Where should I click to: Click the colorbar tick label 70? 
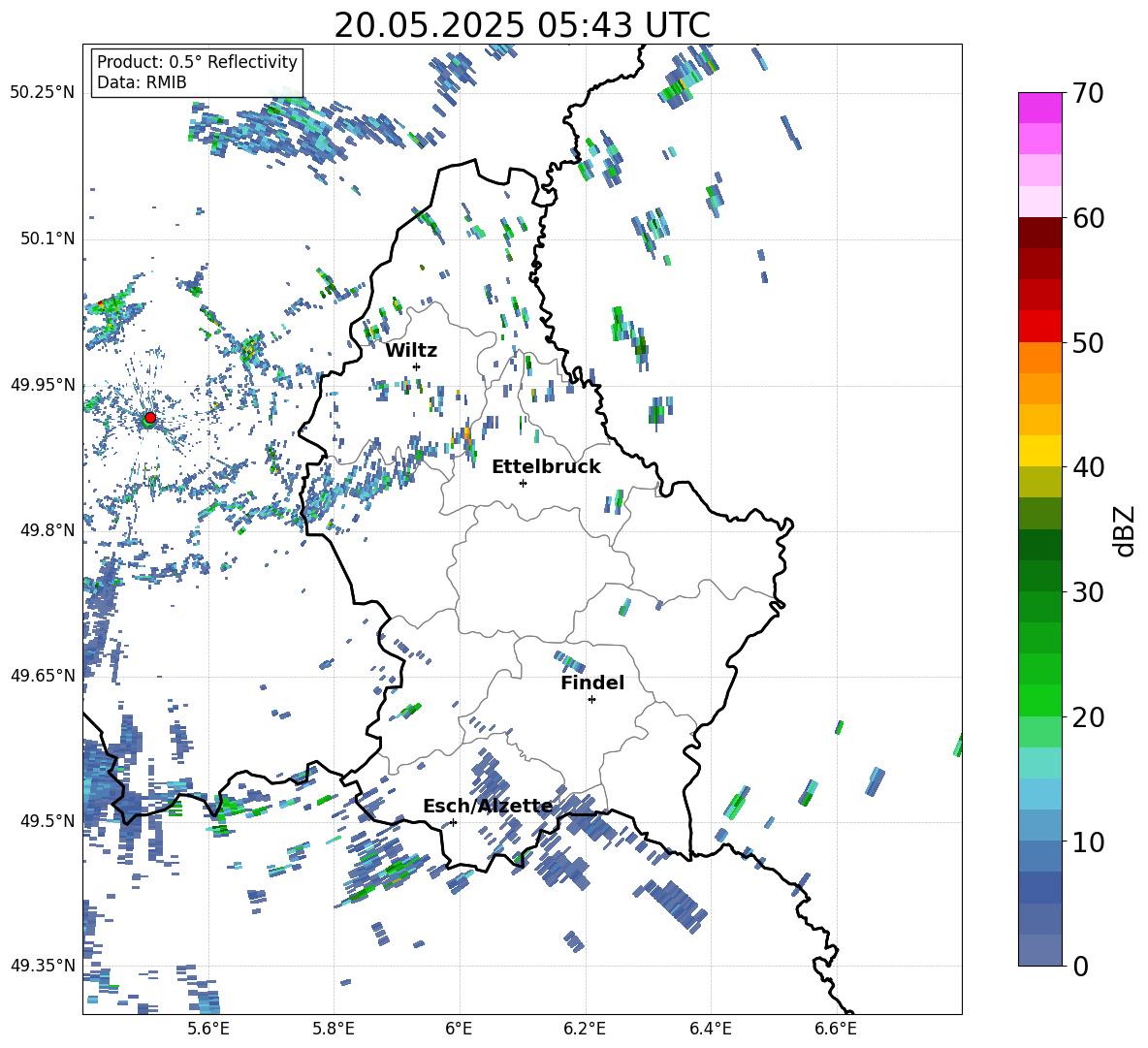tap(1088, 94)
